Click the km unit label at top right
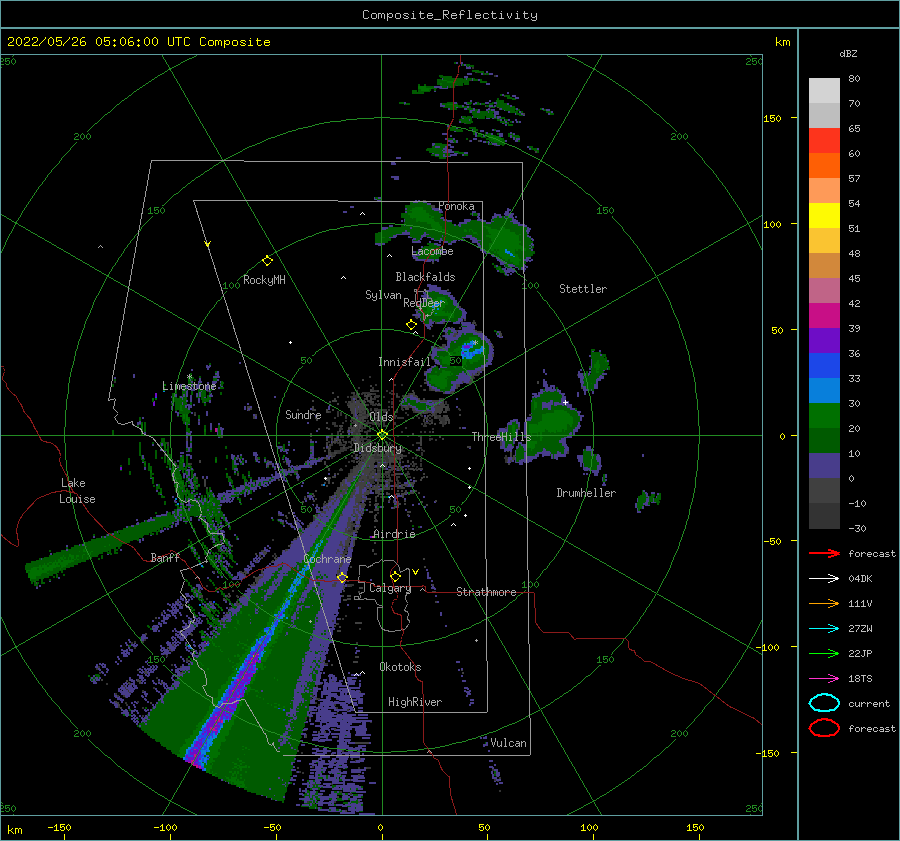The height and width of the screenshot is (841, 900). pos(782,42)
